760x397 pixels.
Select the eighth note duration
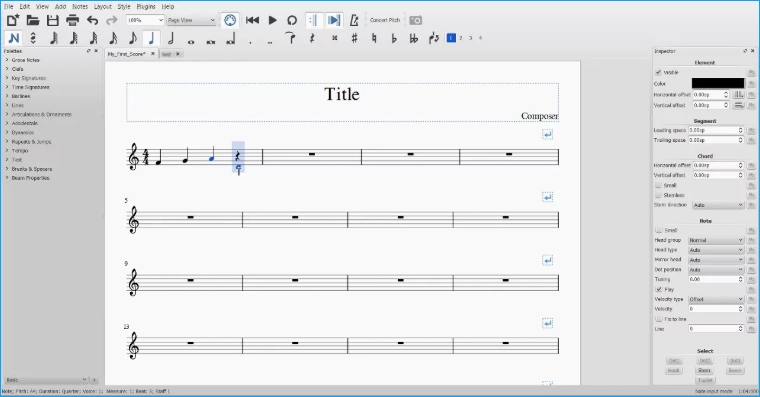132,38
